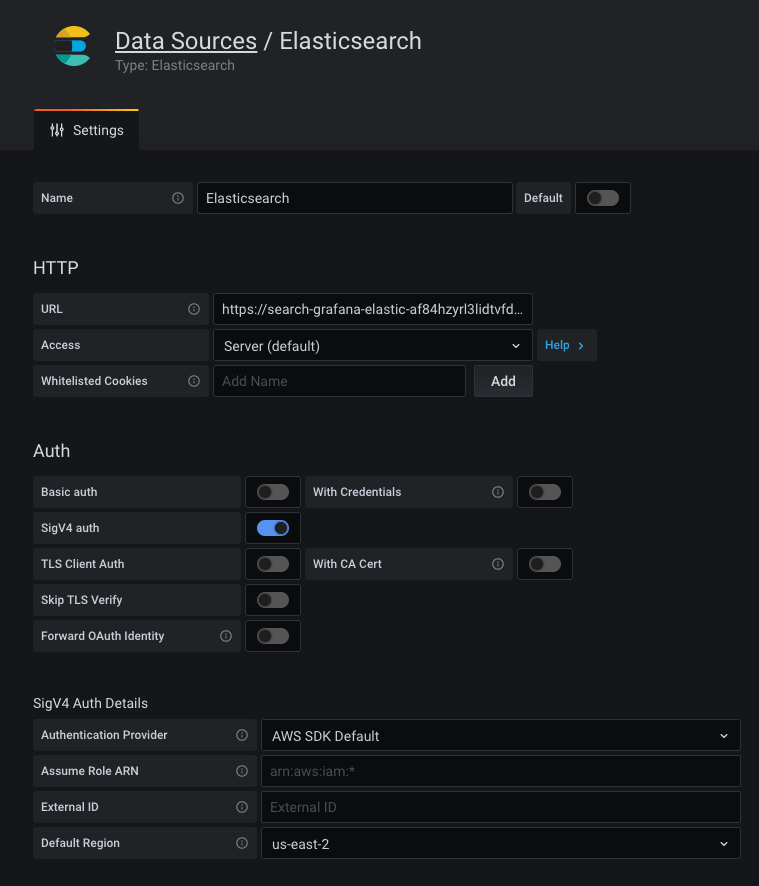759x886 pixels.
Task: Enable Basic auth
Action: tap(272, 491)
